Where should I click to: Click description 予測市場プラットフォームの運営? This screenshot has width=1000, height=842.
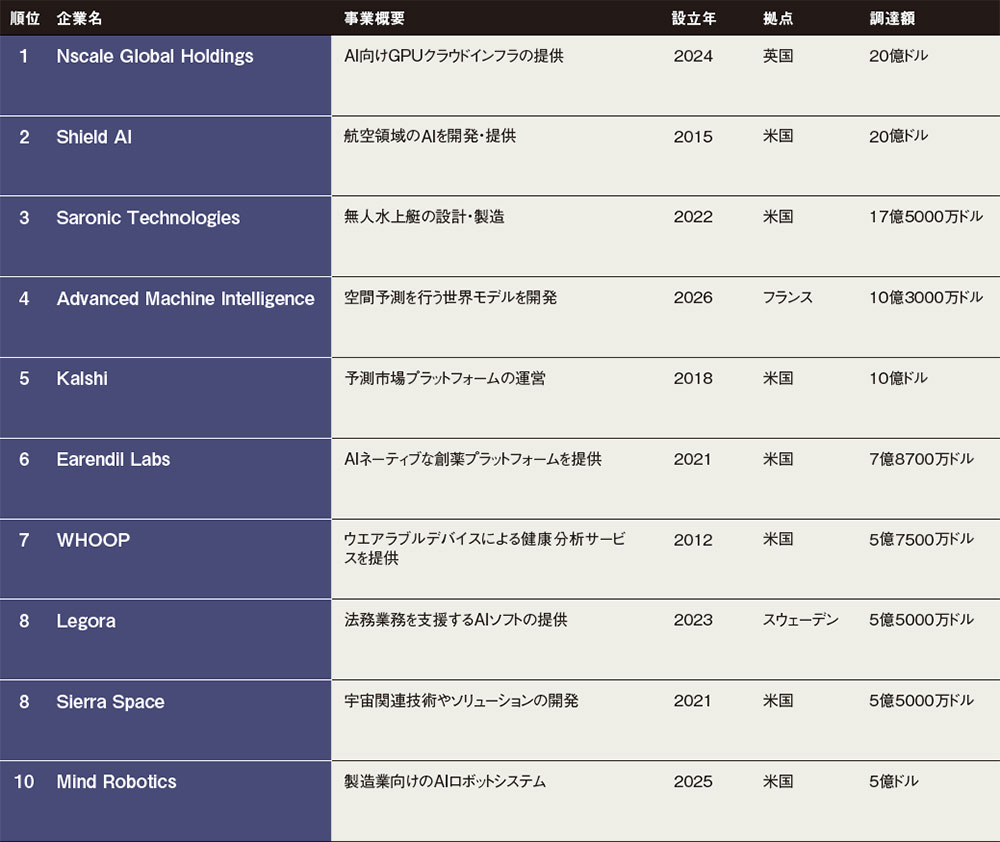(x=445, y=378)
